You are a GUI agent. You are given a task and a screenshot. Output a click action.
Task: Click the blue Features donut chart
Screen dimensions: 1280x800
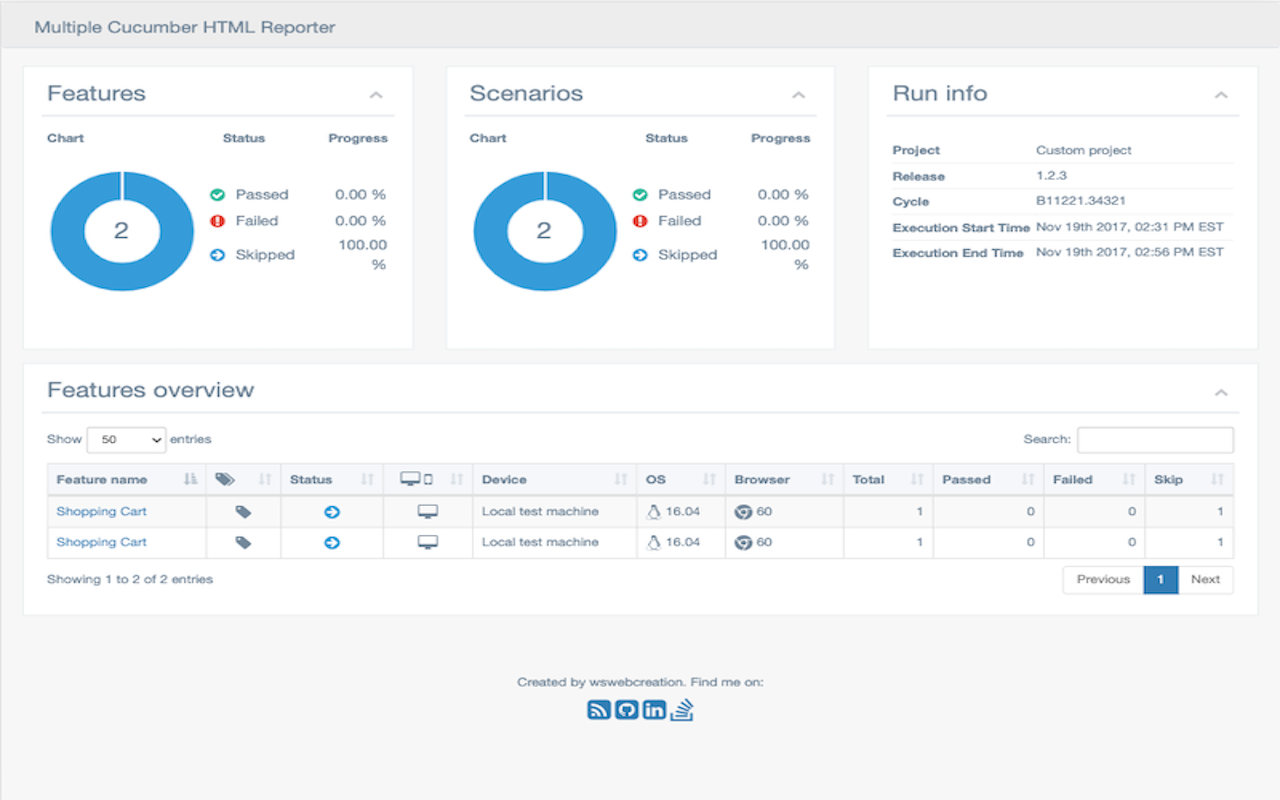tap(70, 231)
